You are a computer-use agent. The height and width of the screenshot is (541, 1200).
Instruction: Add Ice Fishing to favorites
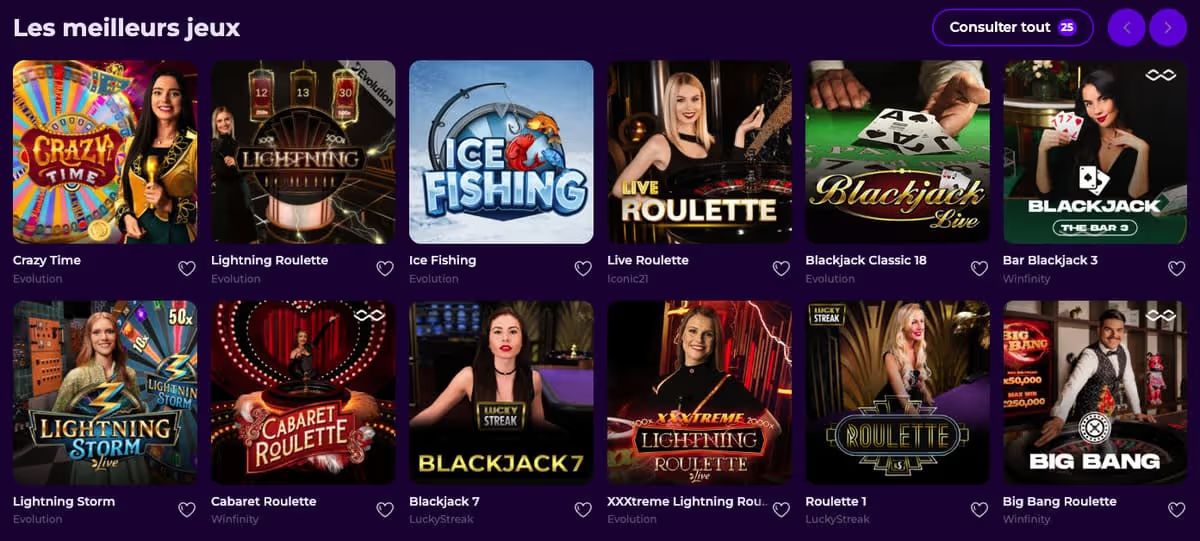(583, 269)
